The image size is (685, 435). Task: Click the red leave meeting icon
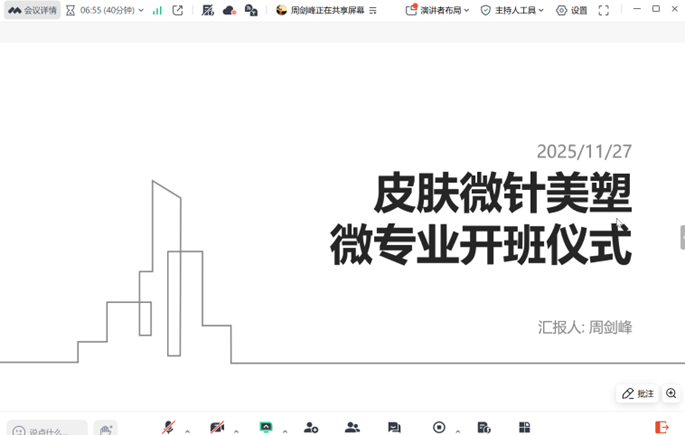coord(661,427)
